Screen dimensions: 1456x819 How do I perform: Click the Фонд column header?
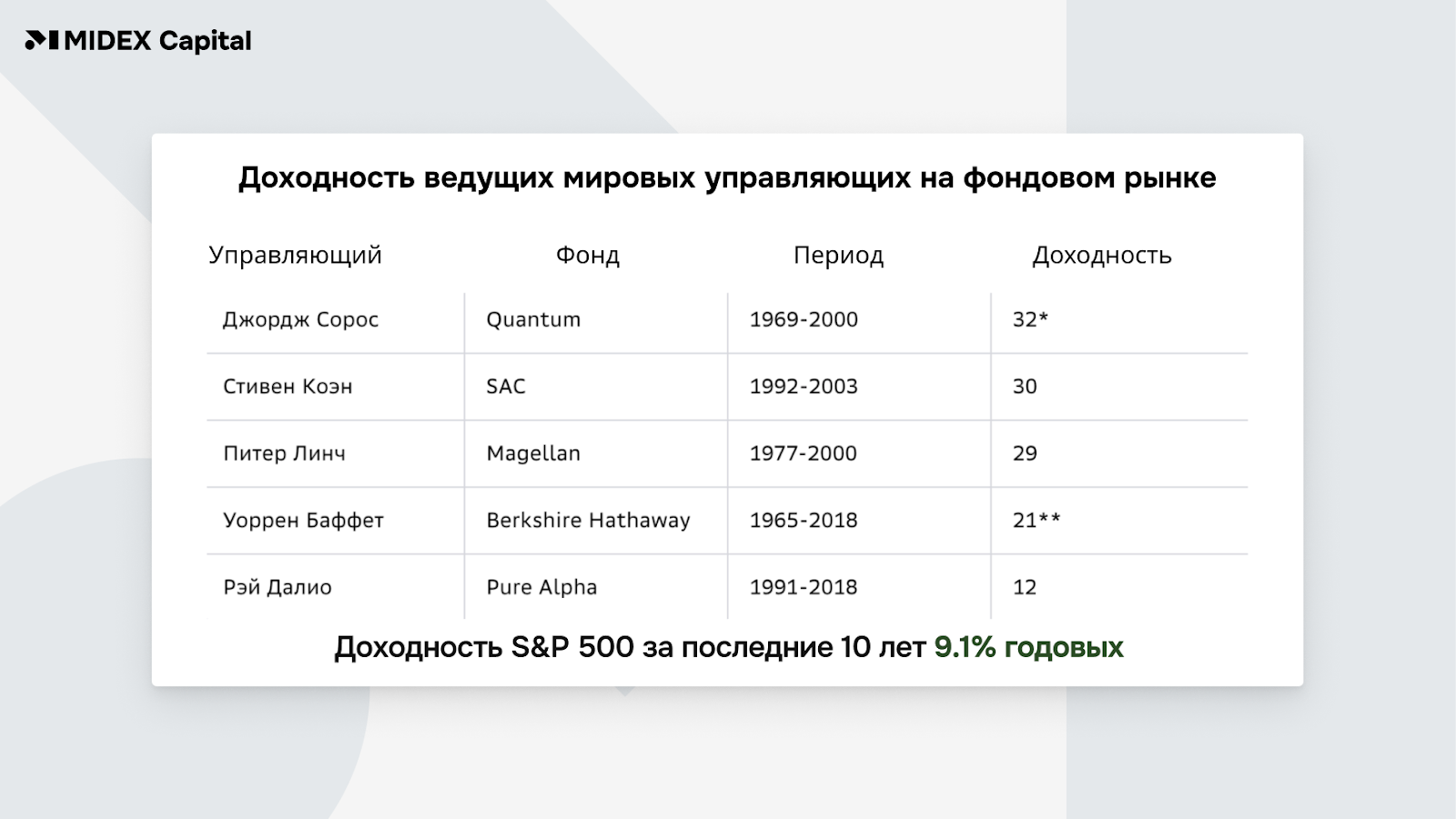(x=588, y=255)
